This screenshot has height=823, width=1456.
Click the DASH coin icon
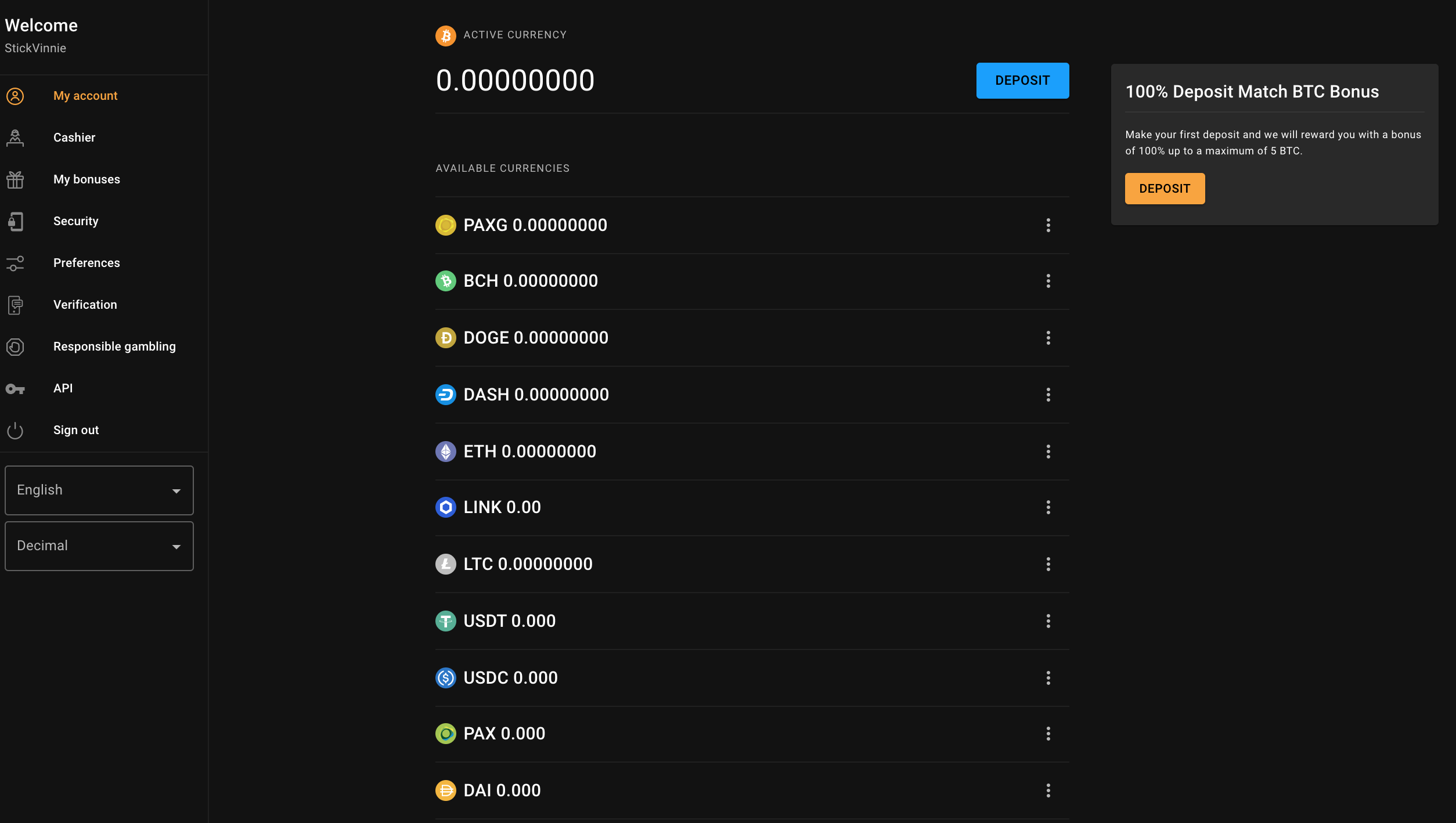445,395
